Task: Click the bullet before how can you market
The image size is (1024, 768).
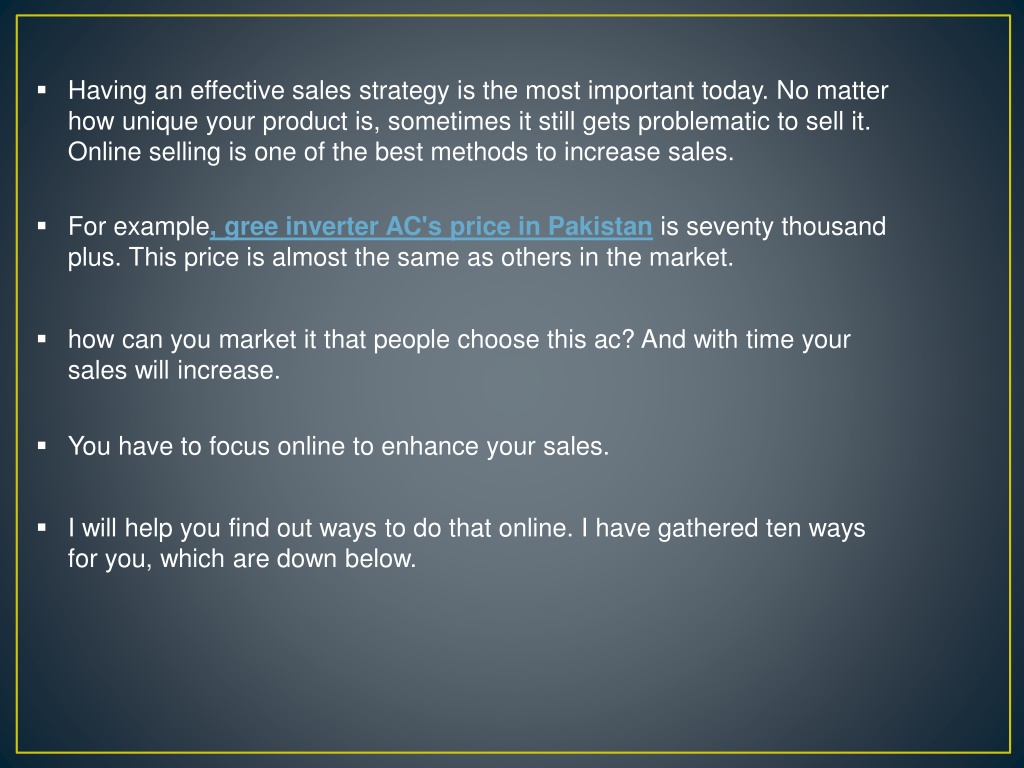Action: pos(42,339)
